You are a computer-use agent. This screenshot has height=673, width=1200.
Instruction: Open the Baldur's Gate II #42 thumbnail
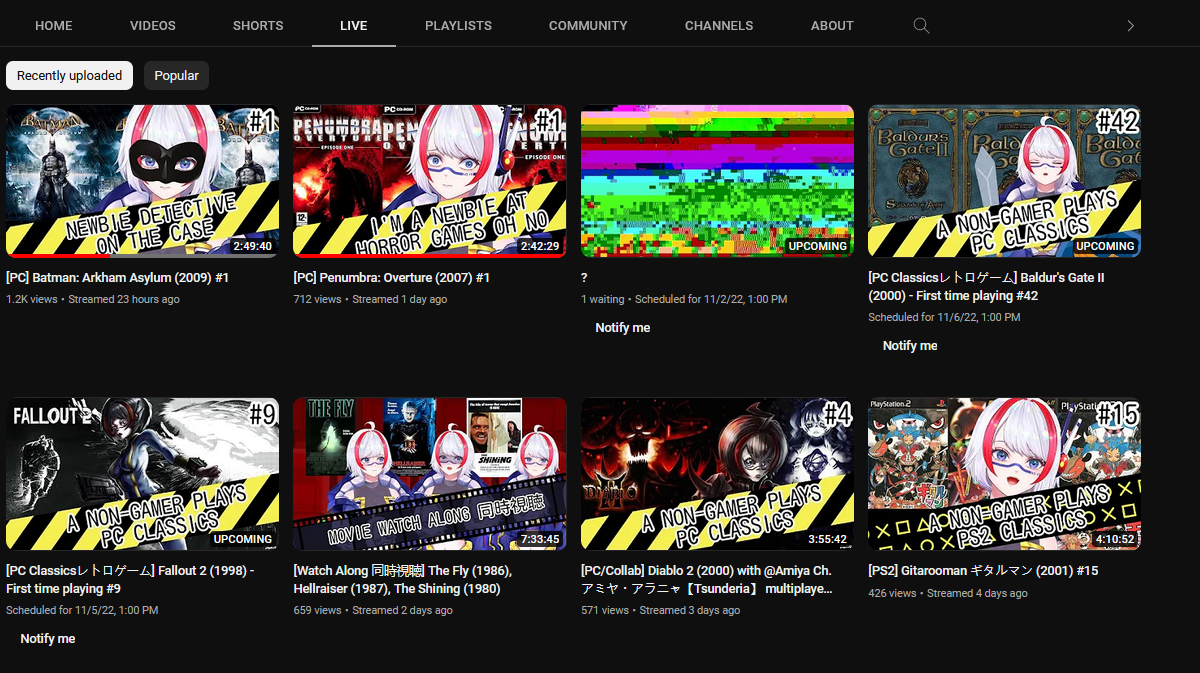point(1004,181)
